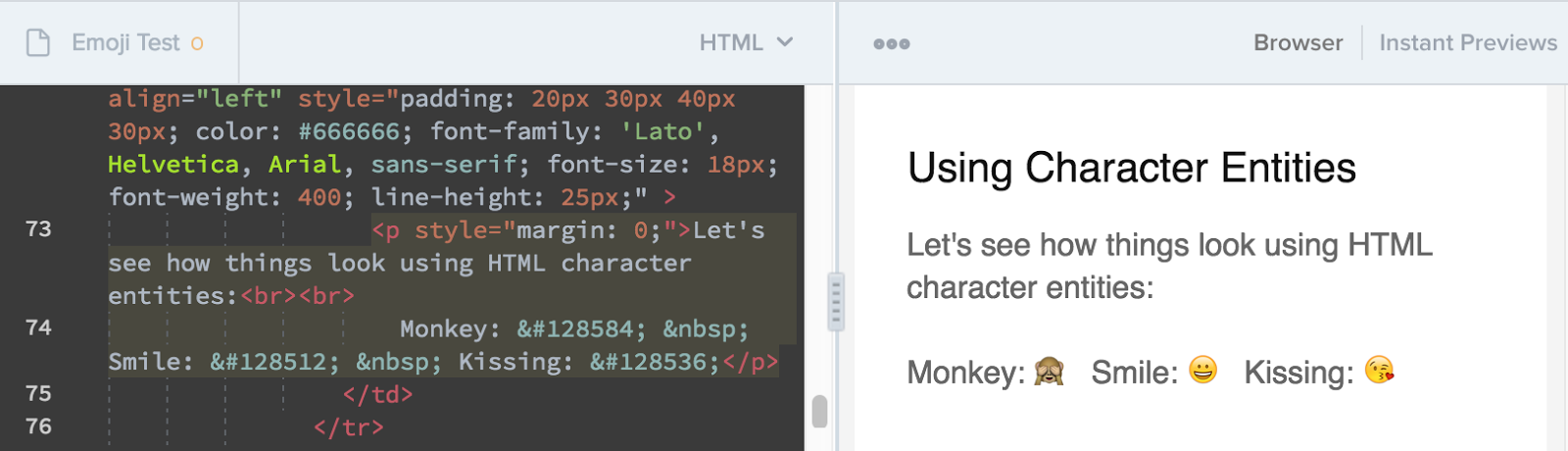
Task: Switch to the Browser preview tab
Action: [x=1298, y=43]
